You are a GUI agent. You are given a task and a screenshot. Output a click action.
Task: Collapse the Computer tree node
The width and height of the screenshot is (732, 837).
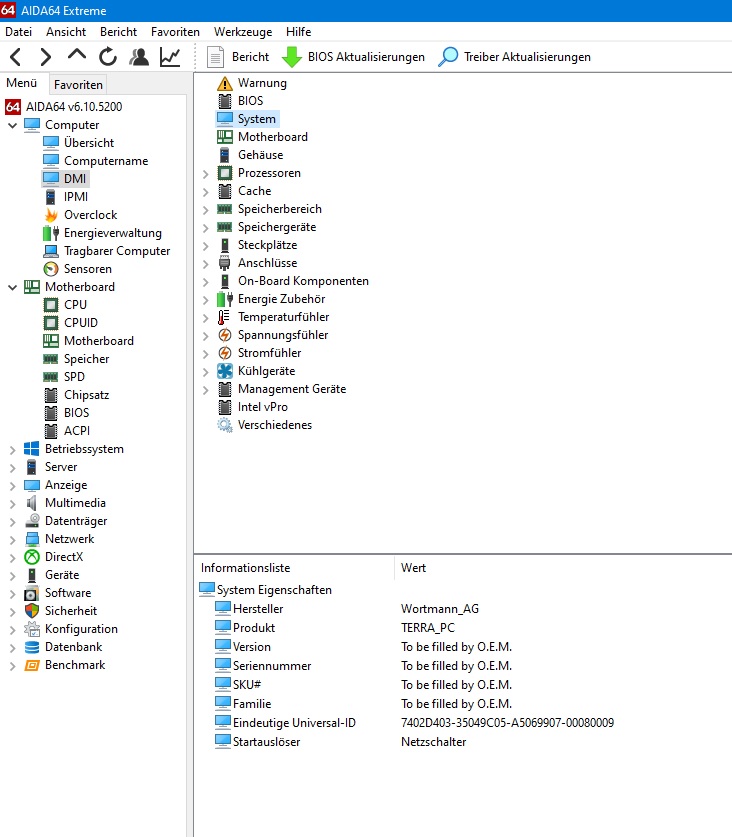tap(13, 125)
